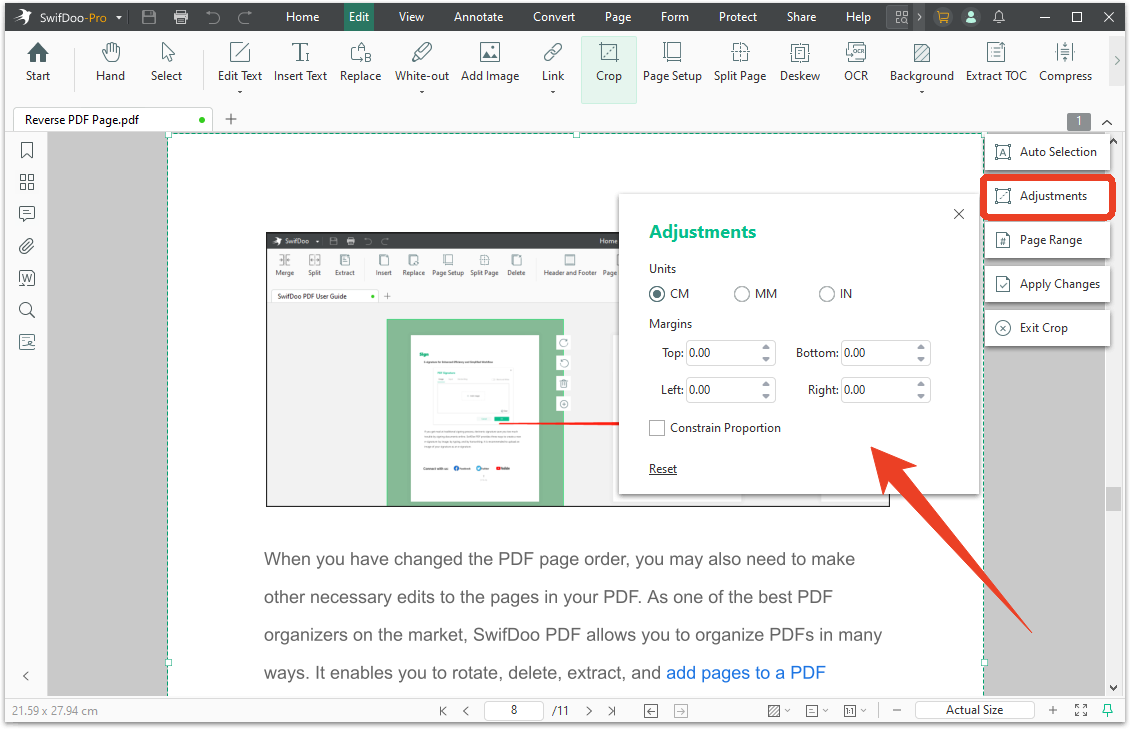Screen dimensions: 1130x729
Task: Open Page Range options
Action: click(1047, 240)
